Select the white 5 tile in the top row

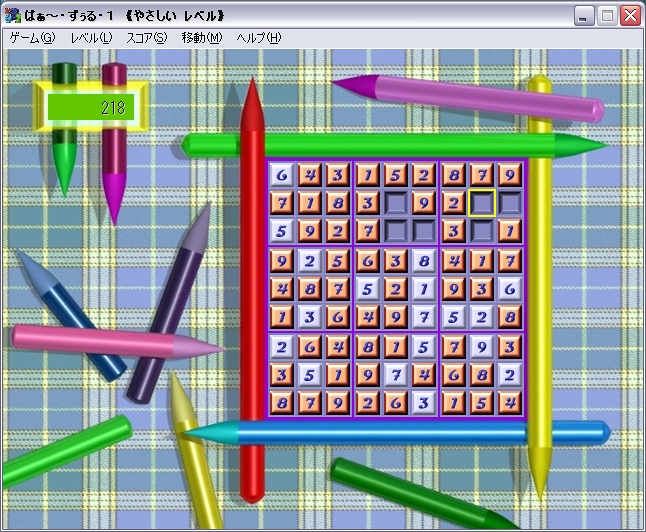(x=396, y=174)
